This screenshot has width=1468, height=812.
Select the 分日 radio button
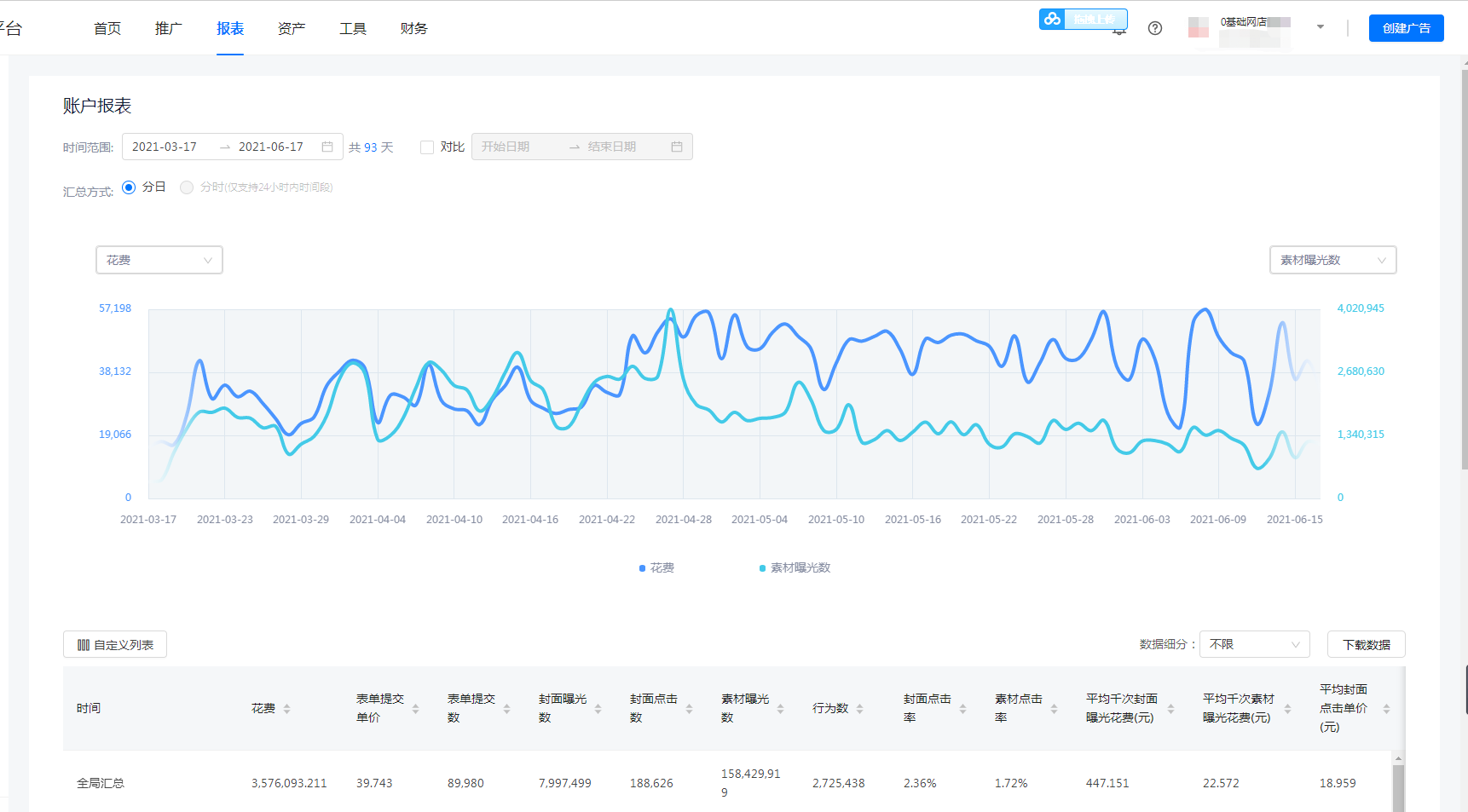(129, 187)
